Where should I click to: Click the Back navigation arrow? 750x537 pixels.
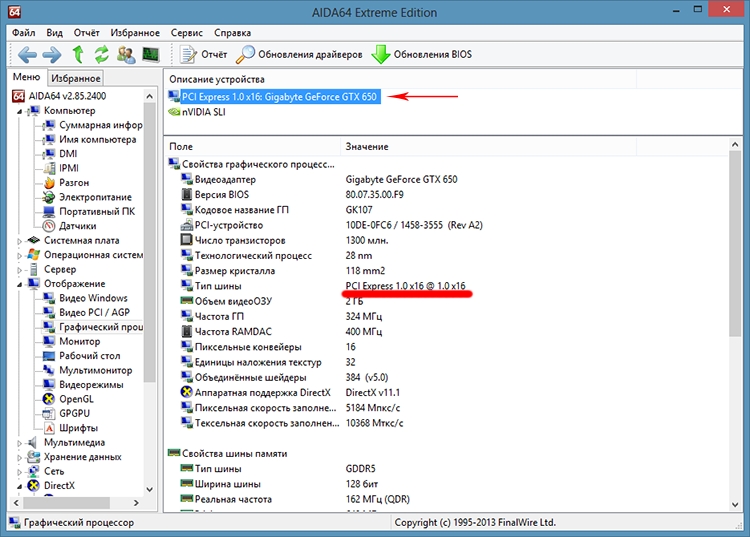(x=27, y=54)
